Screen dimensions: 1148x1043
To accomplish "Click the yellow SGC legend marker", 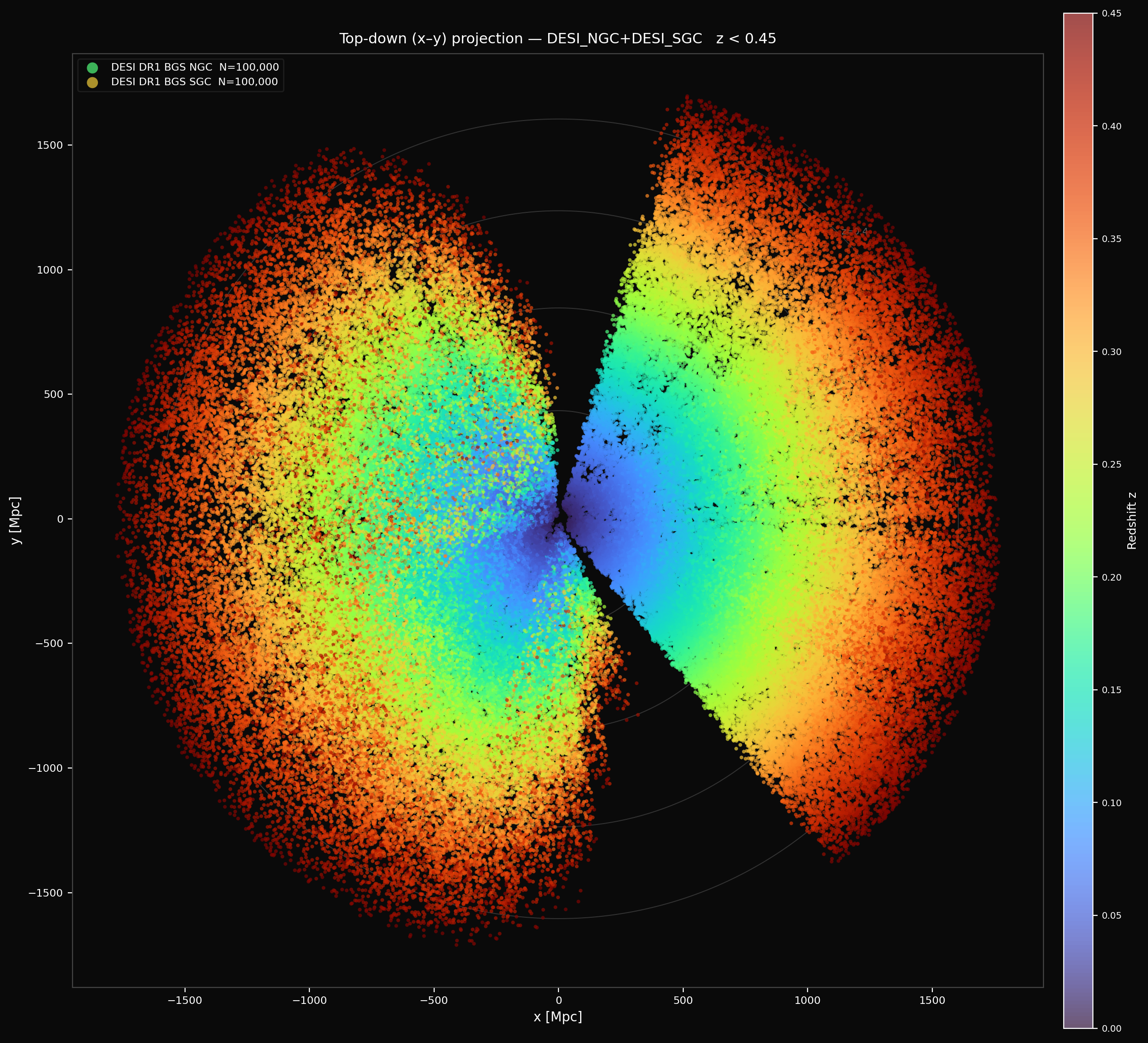I will click(x=92, y=82).
